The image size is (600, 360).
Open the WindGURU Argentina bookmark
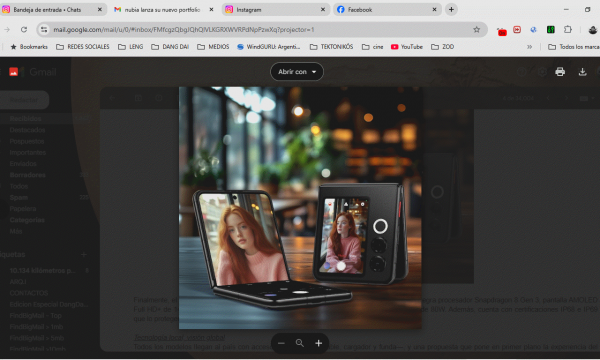[x=269, y=47]
